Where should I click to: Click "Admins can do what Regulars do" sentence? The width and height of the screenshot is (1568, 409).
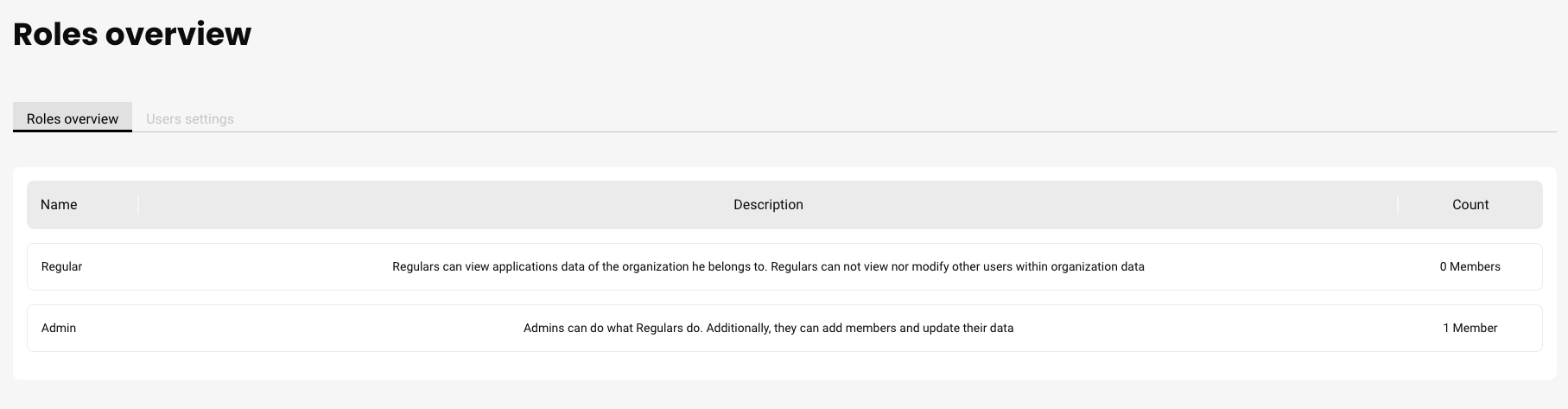click(613, 329)
